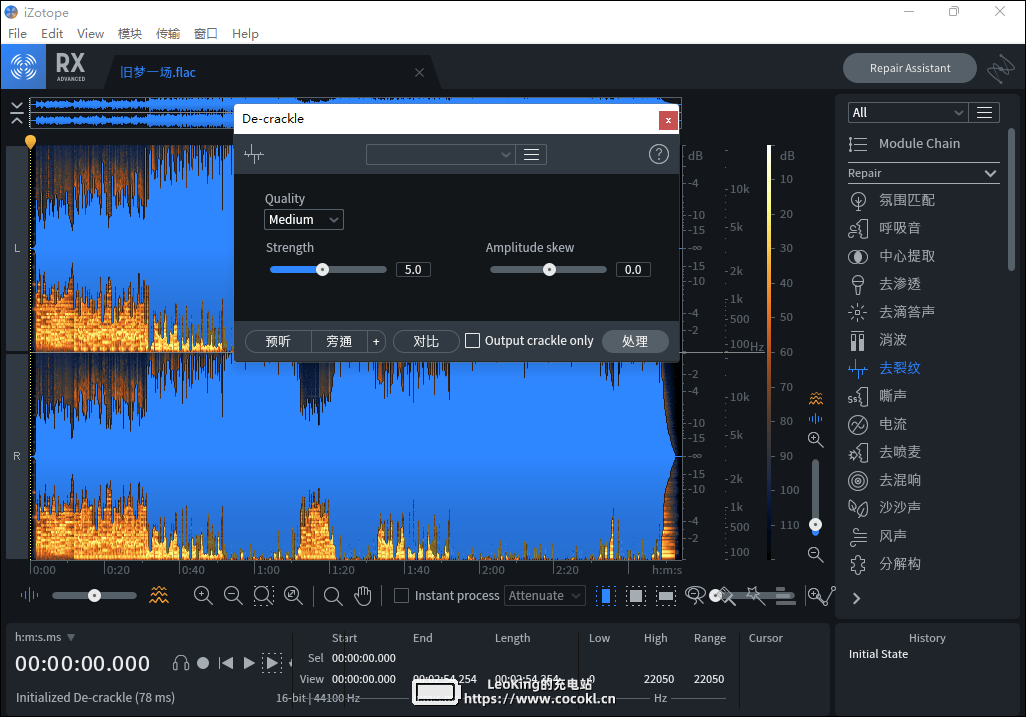Select the frequency selection tool

(665, 596)
